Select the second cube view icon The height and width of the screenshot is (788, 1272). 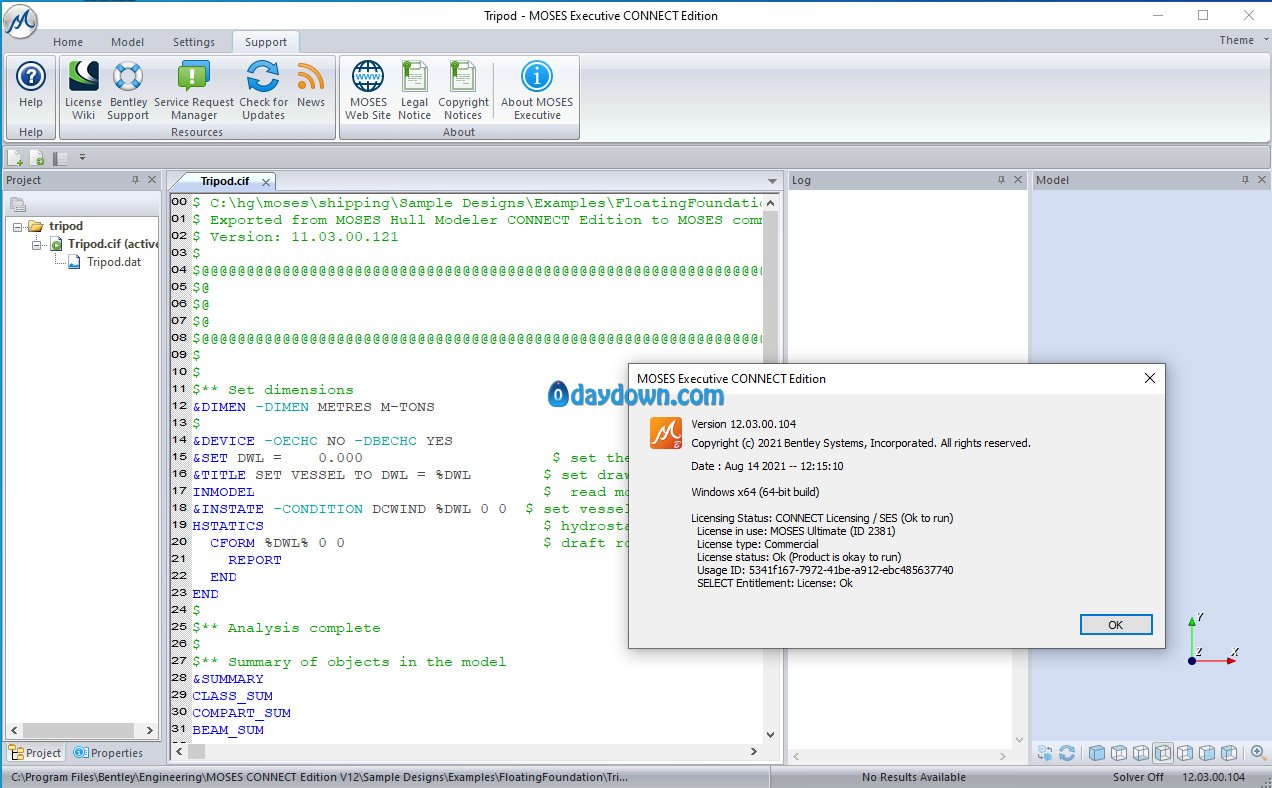[1119, 753]
